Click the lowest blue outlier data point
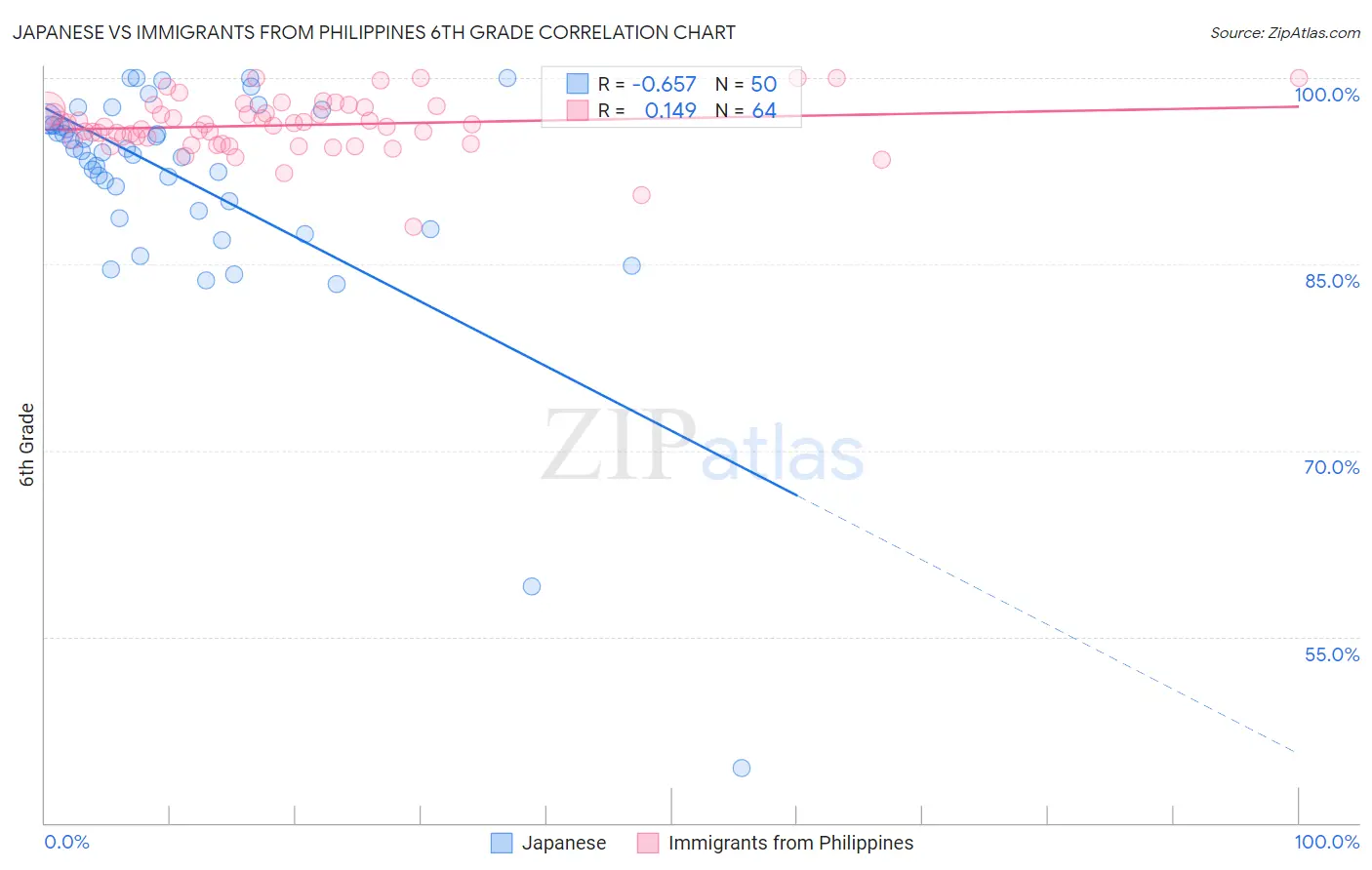 pos(742,768)
